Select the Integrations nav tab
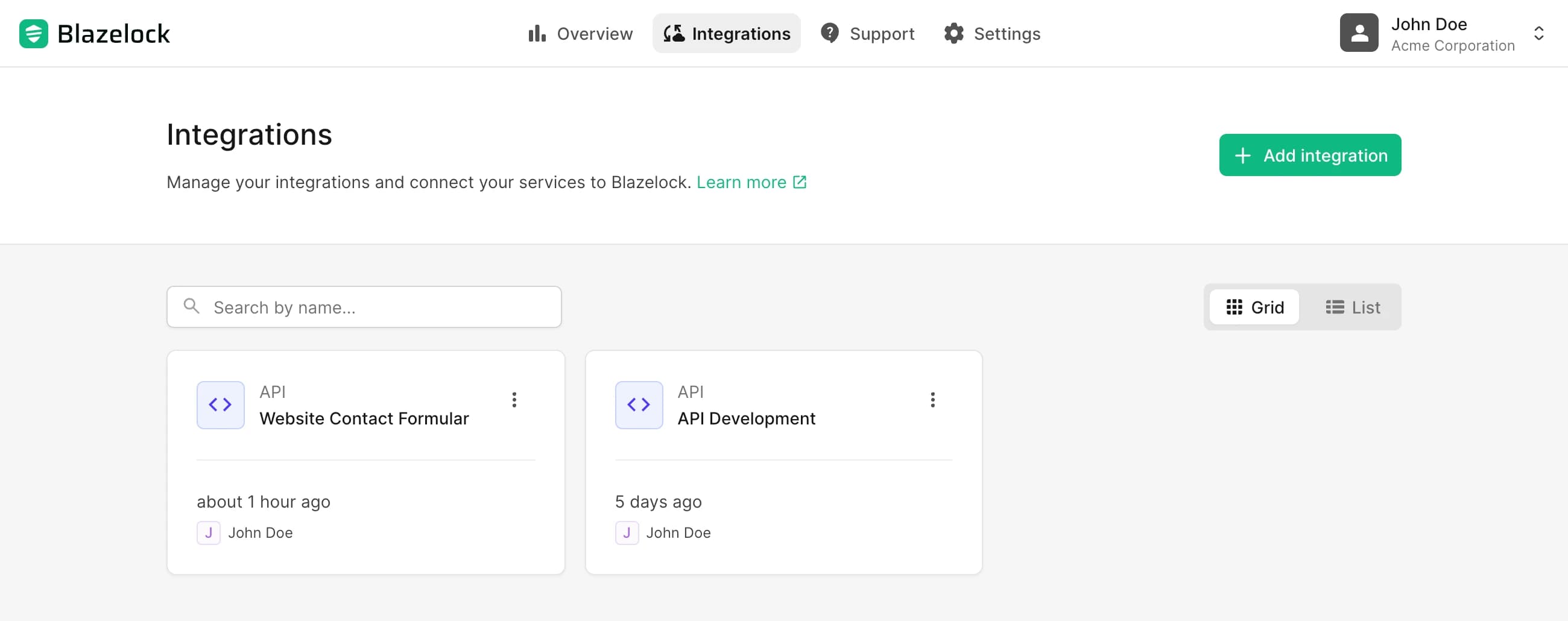Viewport: 1568px width, 621px height. [726, 34]
